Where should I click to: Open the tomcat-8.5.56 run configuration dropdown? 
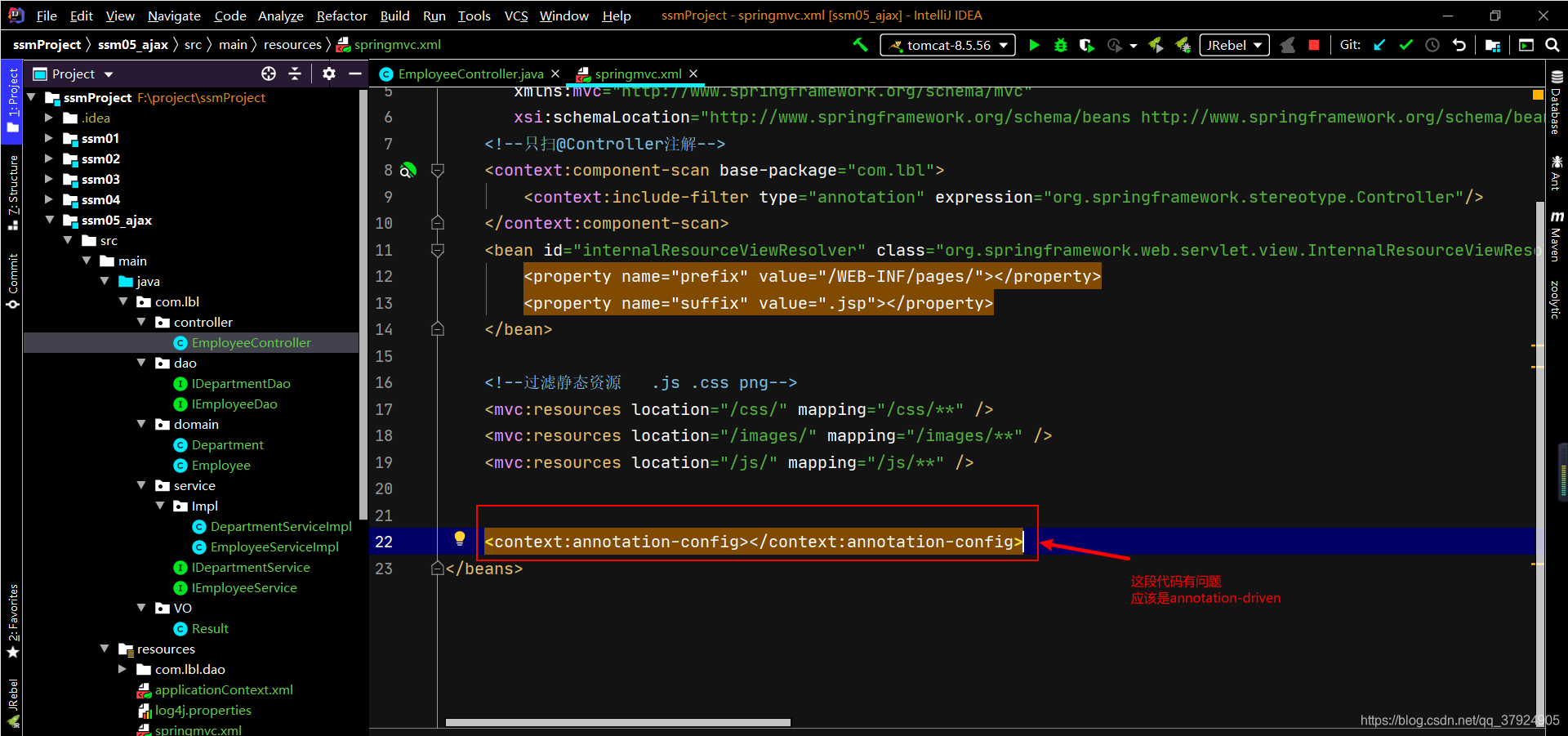(948, 45)
